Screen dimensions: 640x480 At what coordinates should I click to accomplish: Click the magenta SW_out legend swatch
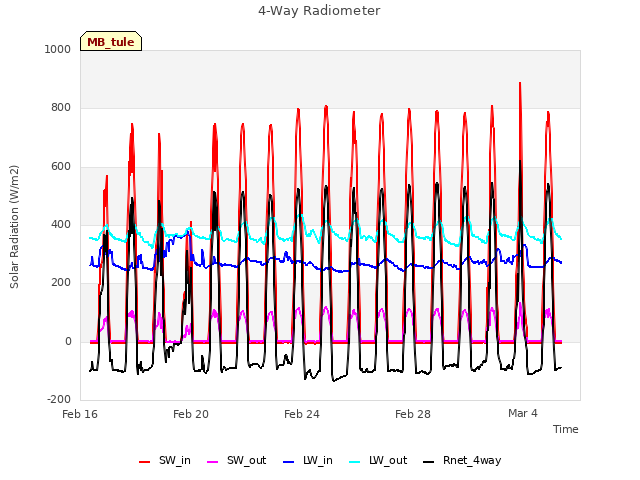click(213, 462)
